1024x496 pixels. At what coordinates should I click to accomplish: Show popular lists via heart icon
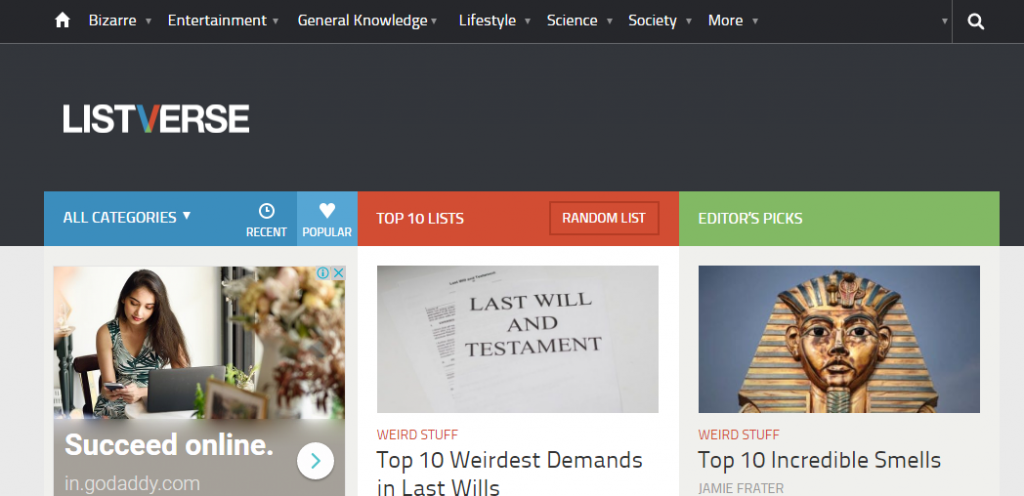[x=327, y=219]
